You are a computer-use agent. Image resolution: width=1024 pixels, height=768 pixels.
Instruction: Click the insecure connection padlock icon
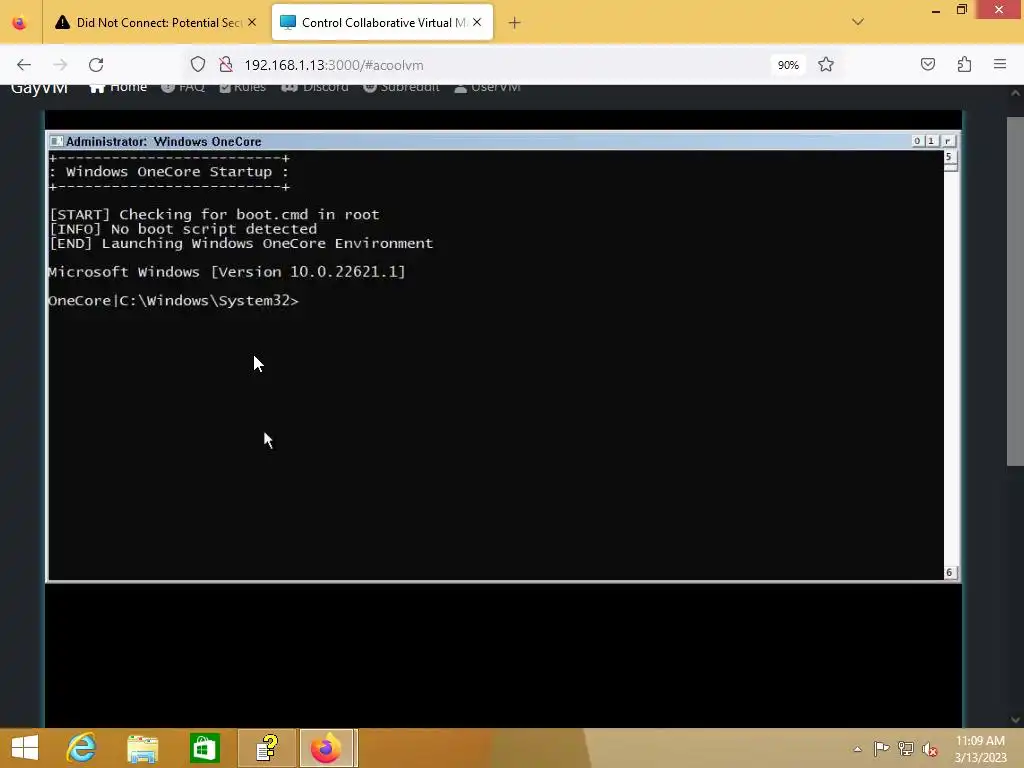coord(226,65)
